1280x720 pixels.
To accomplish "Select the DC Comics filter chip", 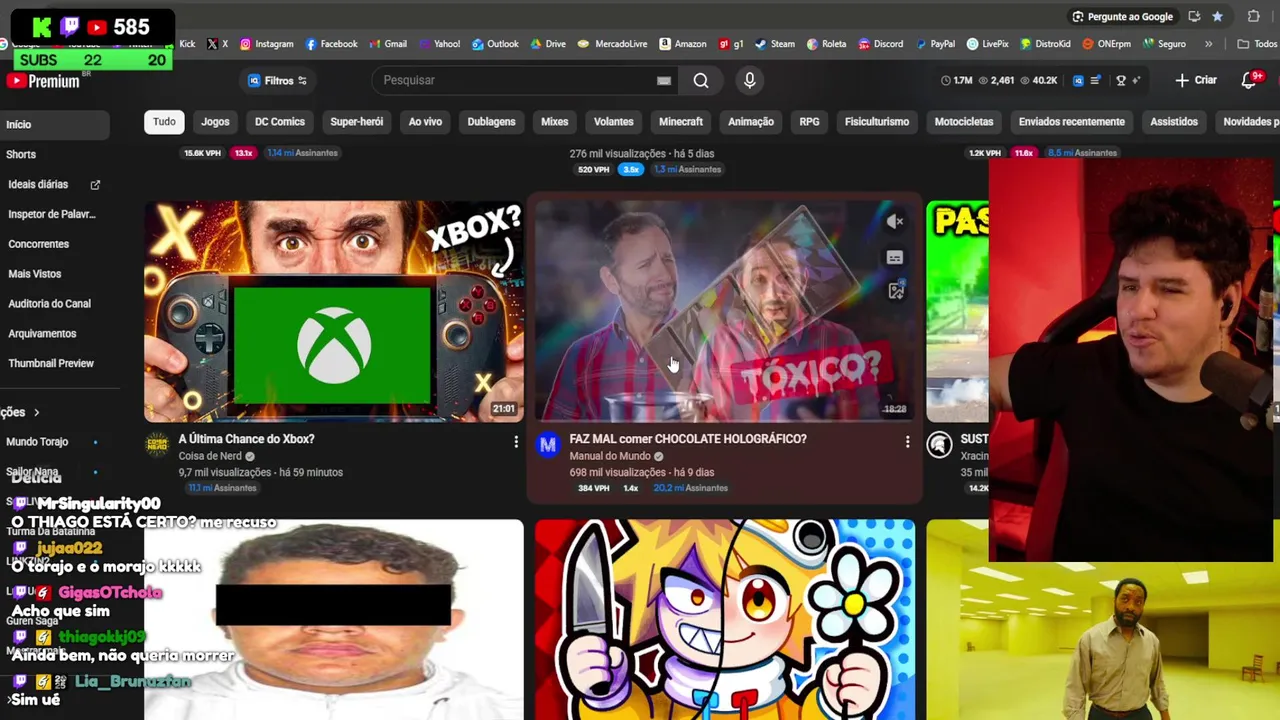I will (280, 122).
